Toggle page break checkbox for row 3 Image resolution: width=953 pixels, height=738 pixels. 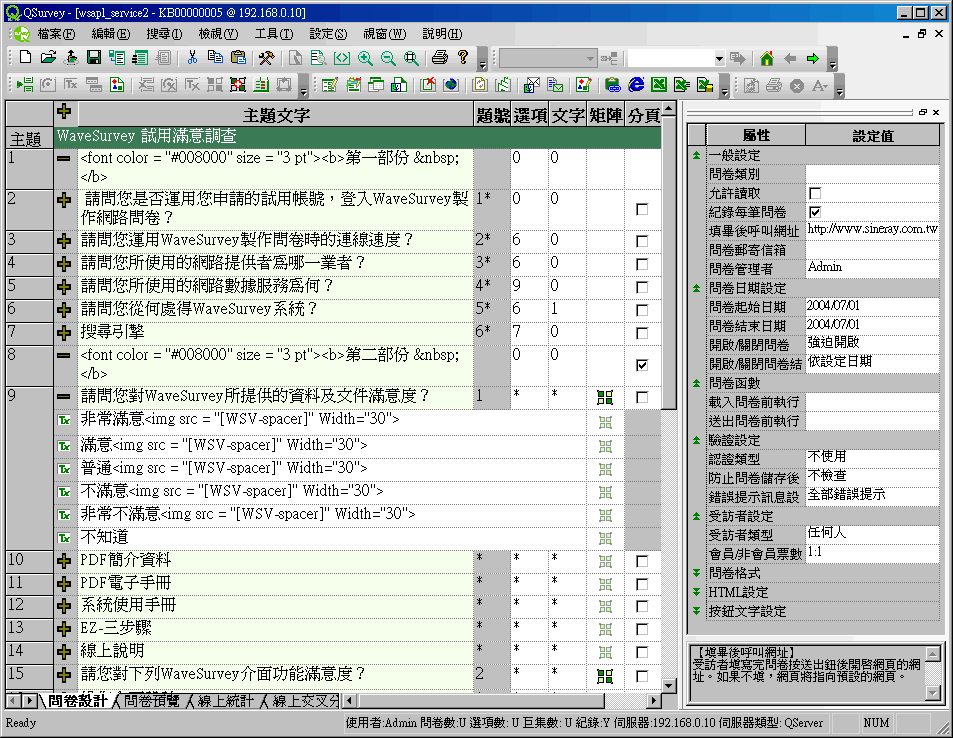pos(642,241)
